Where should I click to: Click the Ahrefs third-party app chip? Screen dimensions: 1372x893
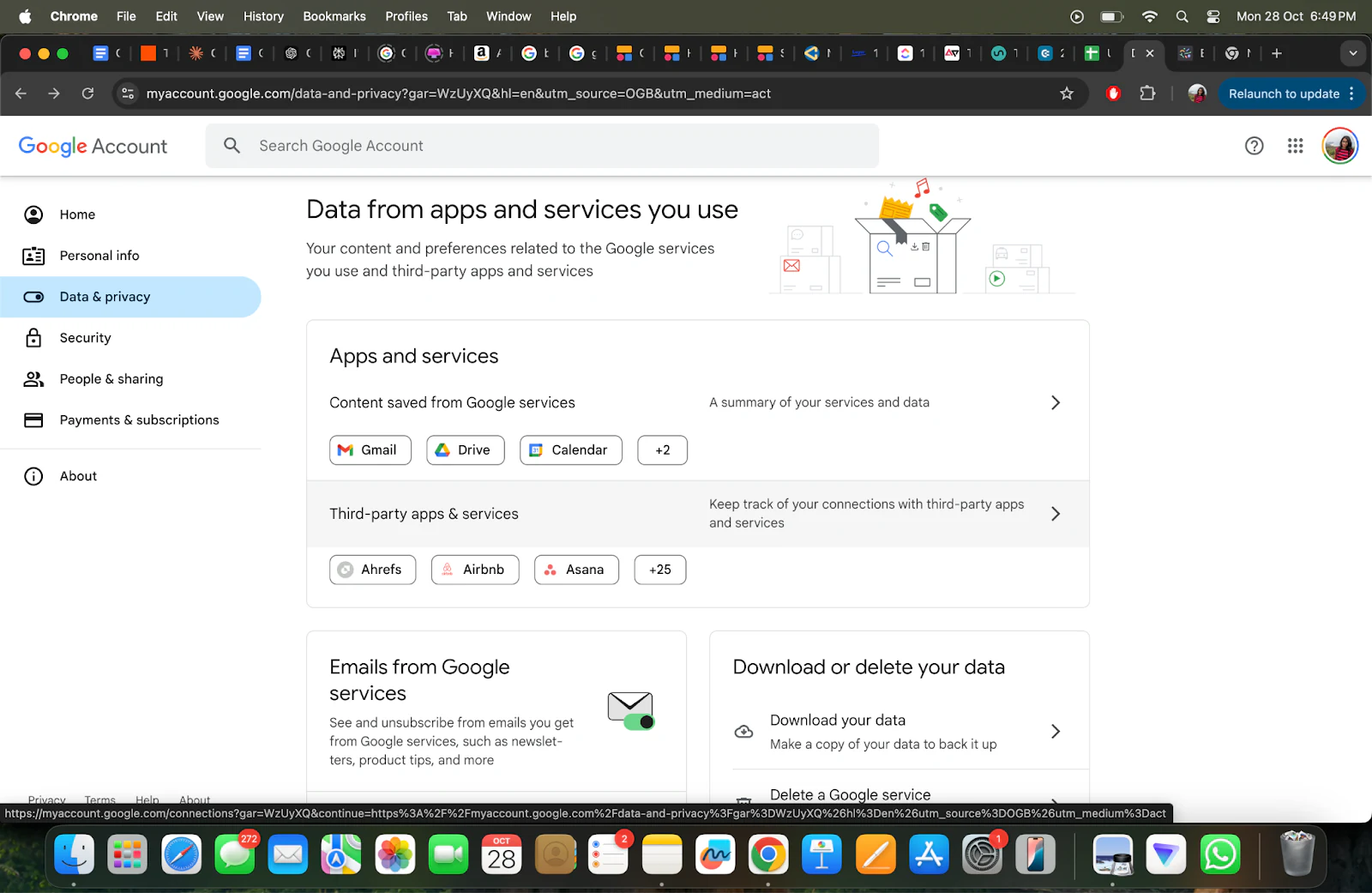point(373,570)
